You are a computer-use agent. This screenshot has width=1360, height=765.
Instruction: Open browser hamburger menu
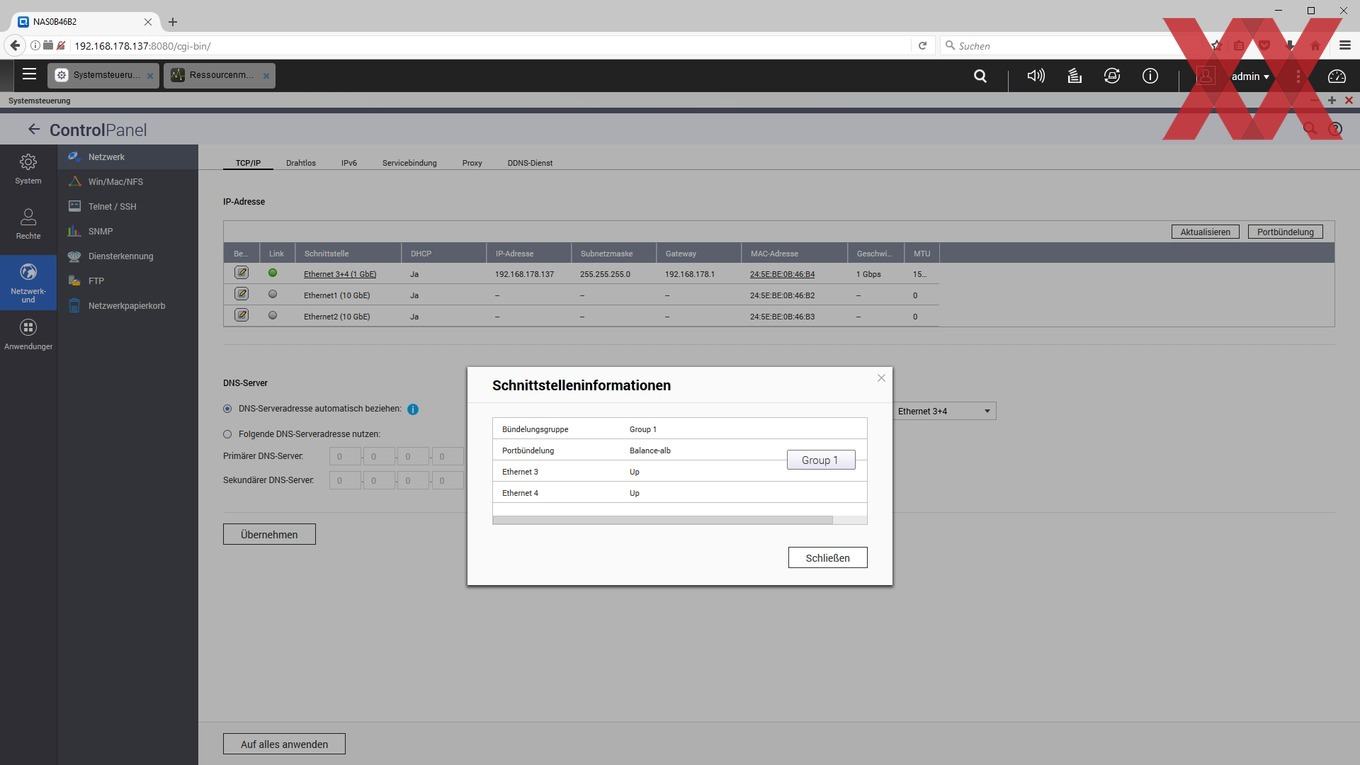point(1344,45)
